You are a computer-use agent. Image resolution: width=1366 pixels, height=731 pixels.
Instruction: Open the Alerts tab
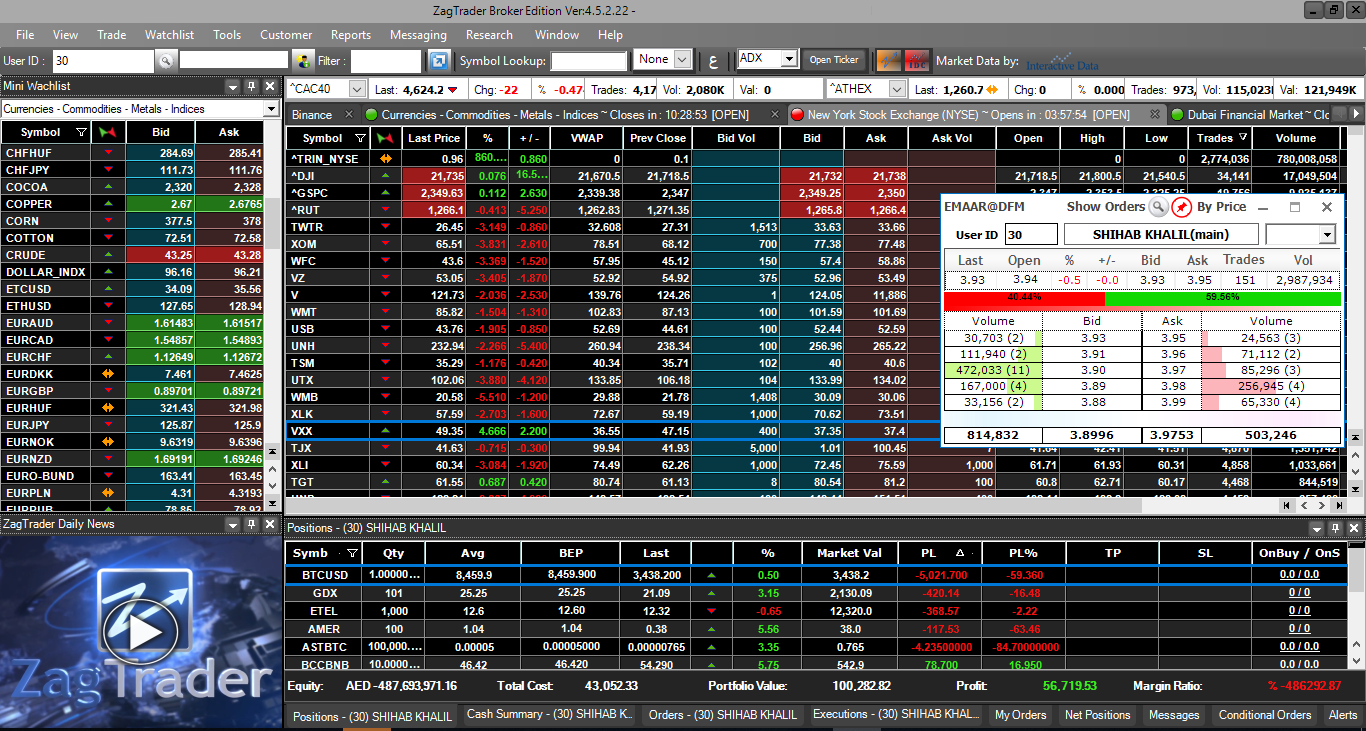[1343, 715]
